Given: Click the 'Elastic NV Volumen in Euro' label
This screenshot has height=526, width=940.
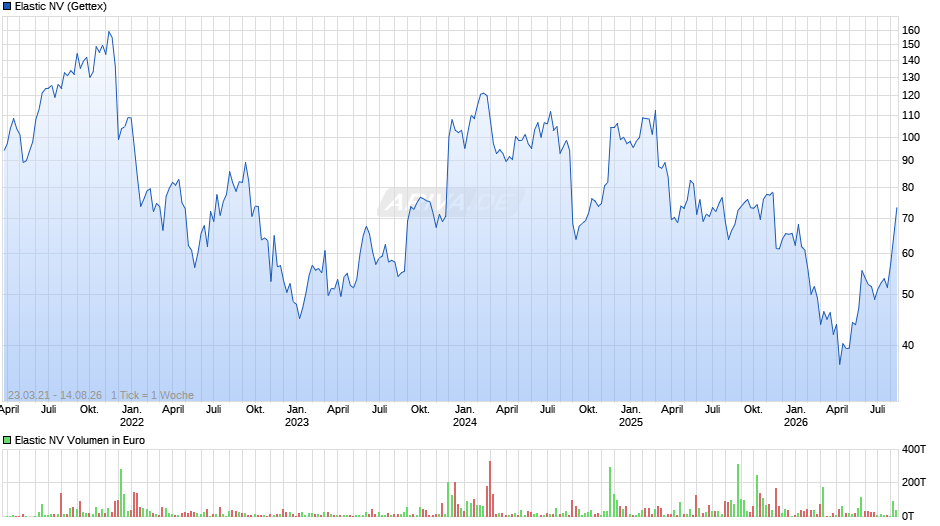Looking at the screenshot, I should 80,440.
